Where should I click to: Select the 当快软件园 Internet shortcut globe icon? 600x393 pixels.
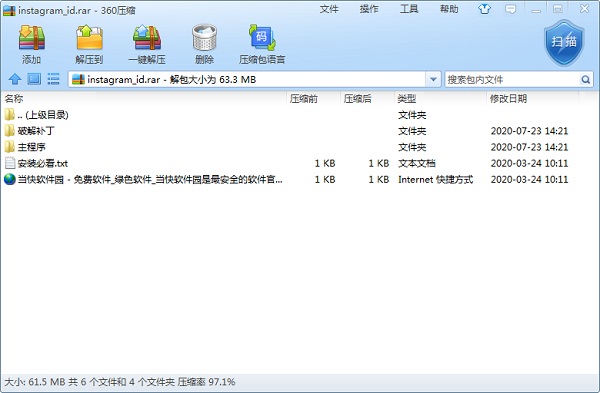10,179
